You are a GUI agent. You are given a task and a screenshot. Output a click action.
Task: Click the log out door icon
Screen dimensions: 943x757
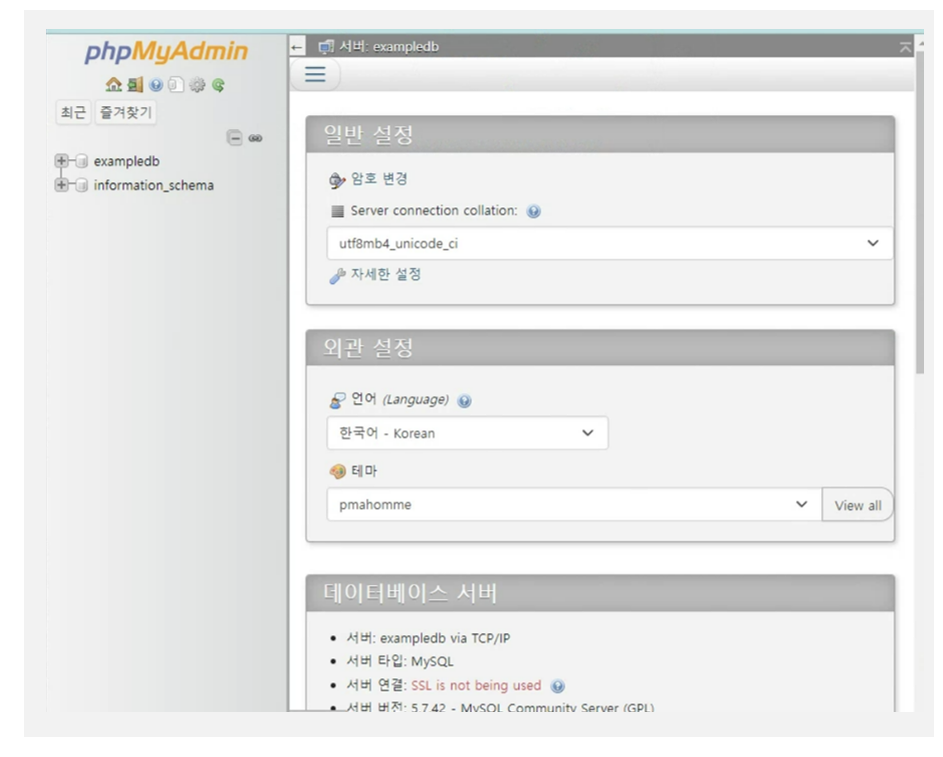pyautogui.click(x=135, y=85)
